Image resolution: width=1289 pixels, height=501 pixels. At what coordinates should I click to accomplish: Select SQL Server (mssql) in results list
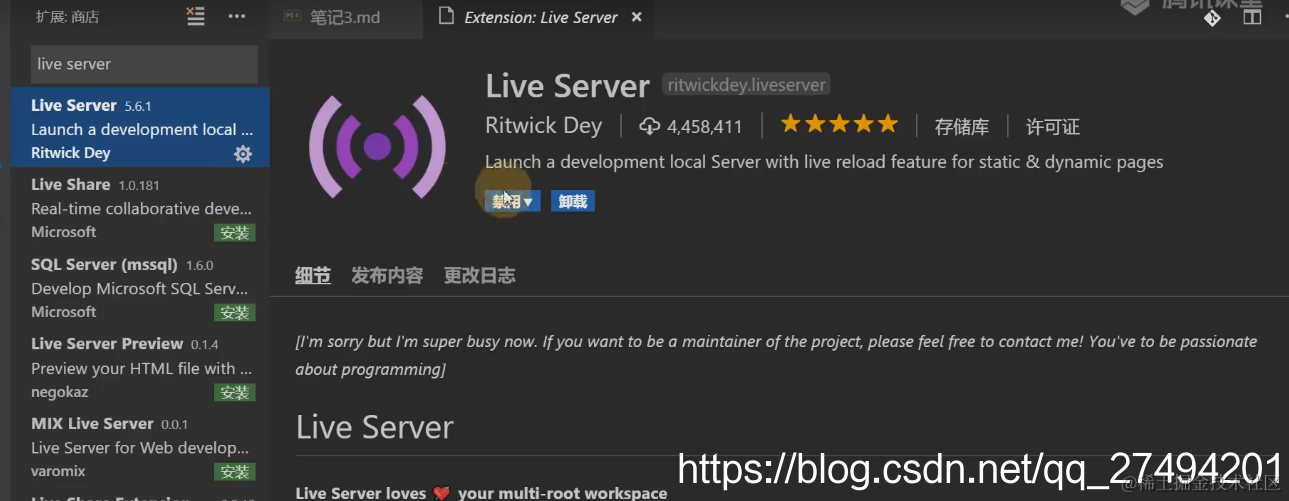[140, 288]
